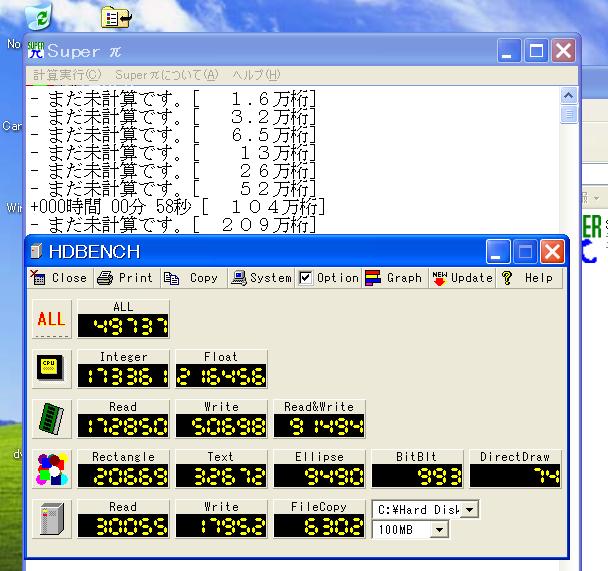Click the Ellipse score 9490
608x571 pixels.
coord(319,475)
